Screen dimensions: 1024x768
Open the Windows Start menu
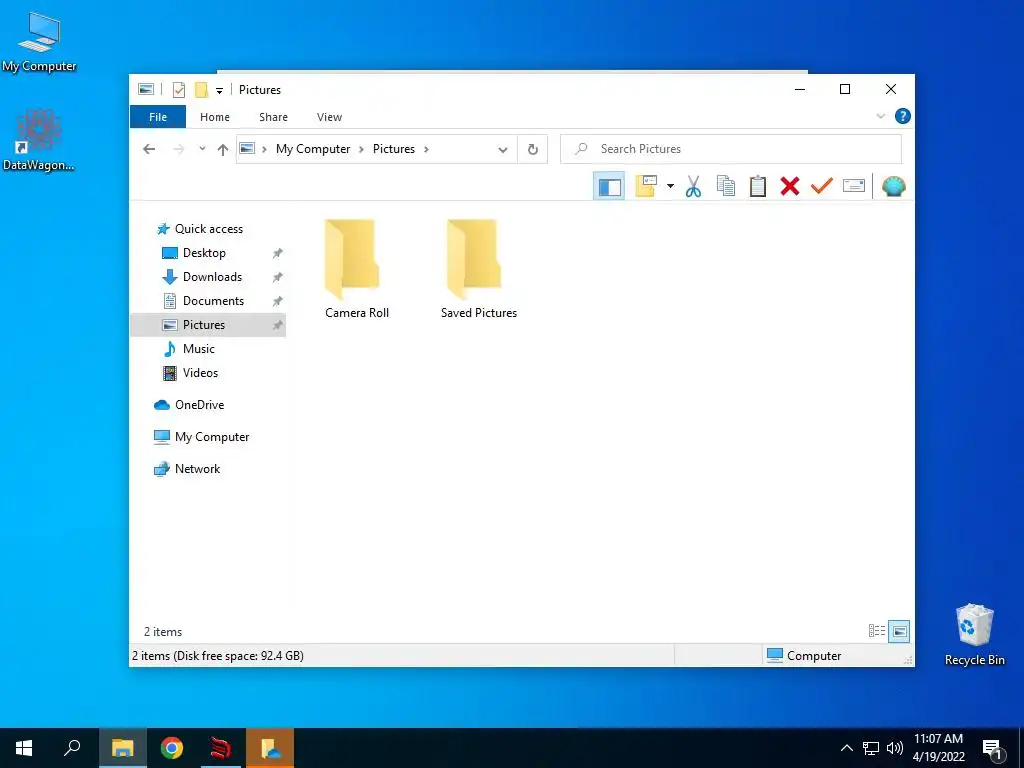(24, 748)
